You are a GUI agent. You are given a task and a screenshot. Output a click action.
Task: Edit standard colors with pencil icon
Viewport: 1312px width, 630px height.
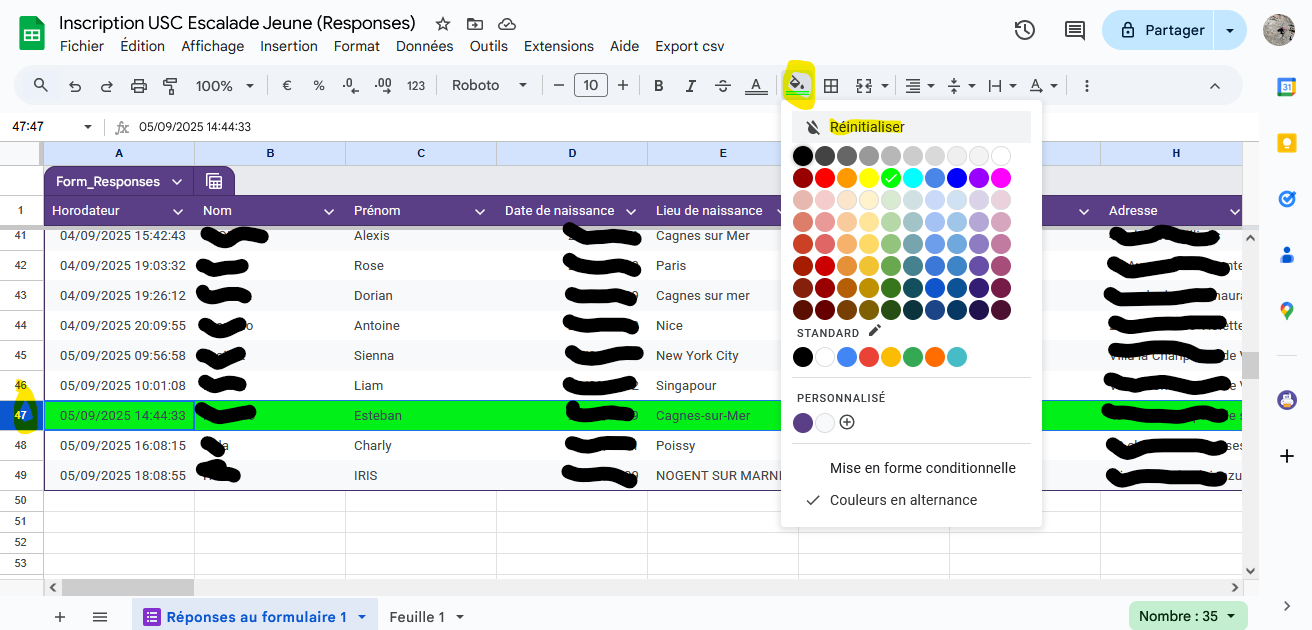875,331
